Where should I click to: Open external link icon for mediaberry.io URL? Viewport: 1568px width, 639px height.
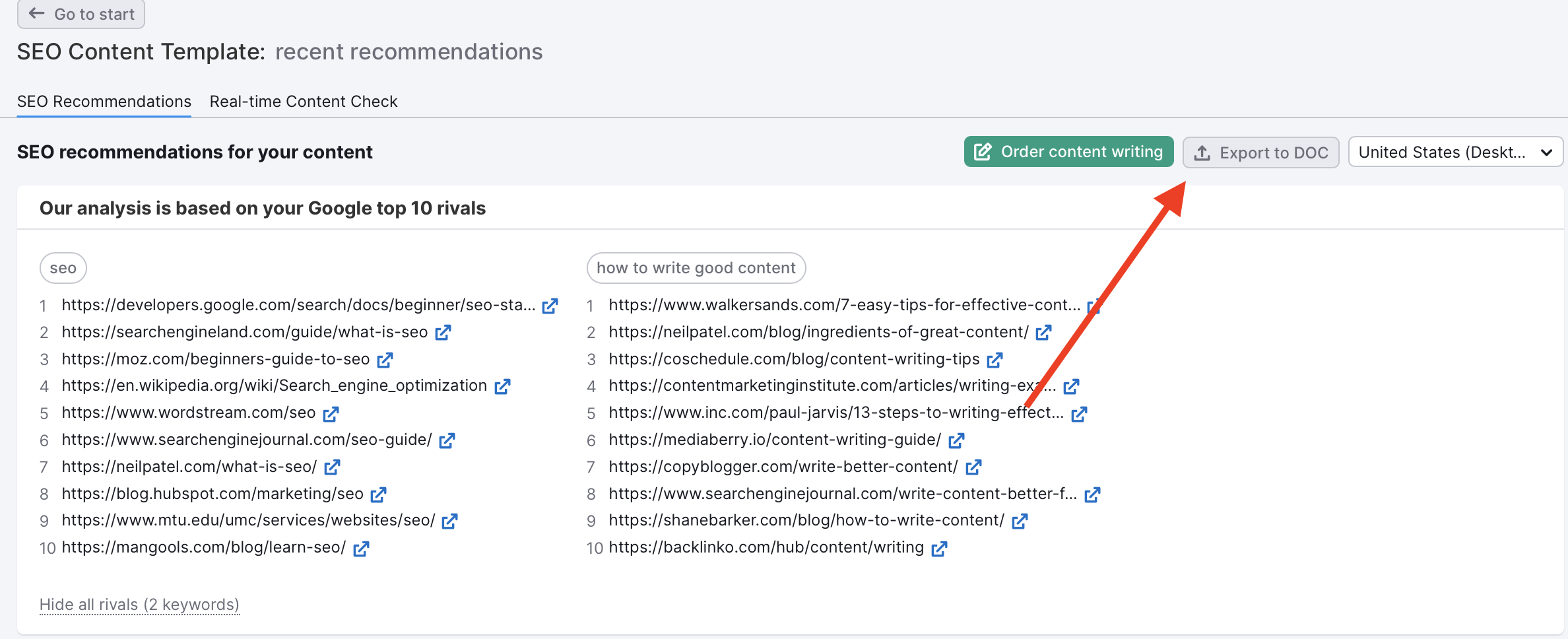956,440
